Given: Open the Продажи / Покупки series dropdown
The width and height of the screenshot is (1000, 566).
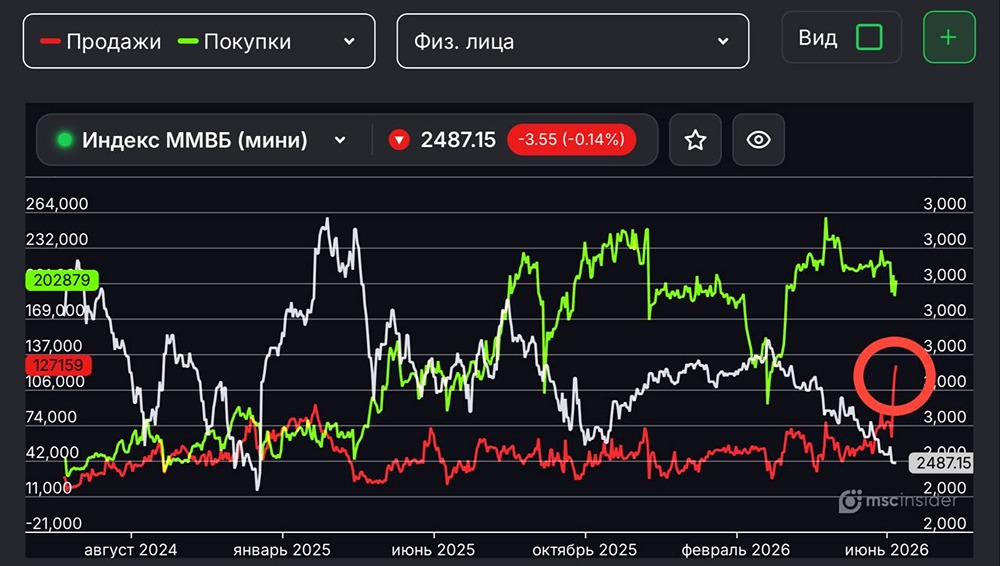Looking at the screenshot, I should (x=199, y=41).
